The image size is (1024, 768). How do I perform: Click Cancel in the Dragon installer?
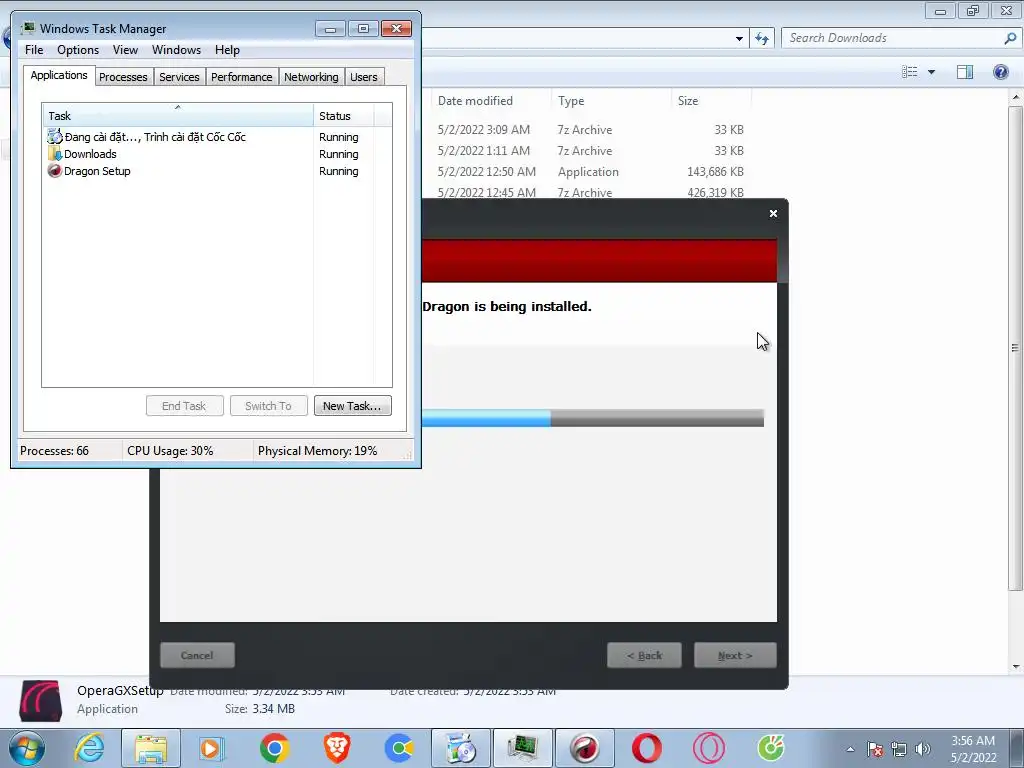pos(197,655)
